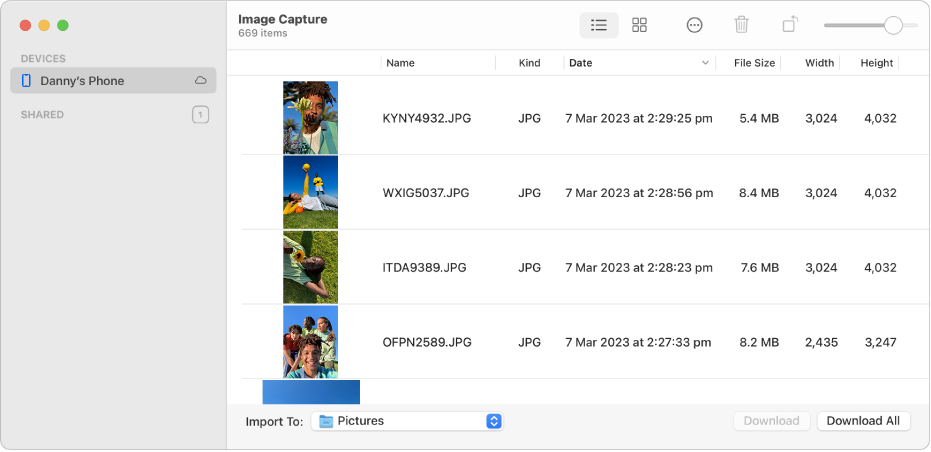Switch to grid icon view
931x452 pixels.
coord(640,25)
